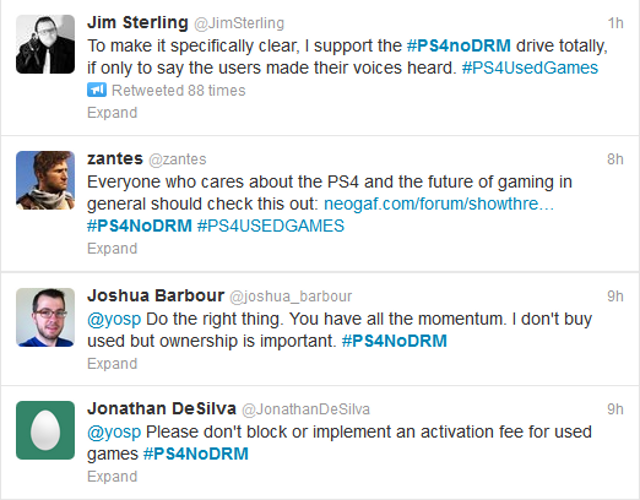Screen dimensions: 640x500
Task: Open the Retweeted 88 times link
Action: click(178, 91)
